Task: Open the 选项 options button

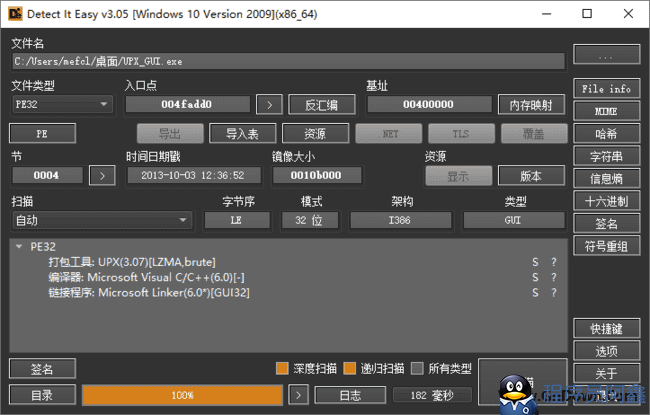Action: (606, 351)
